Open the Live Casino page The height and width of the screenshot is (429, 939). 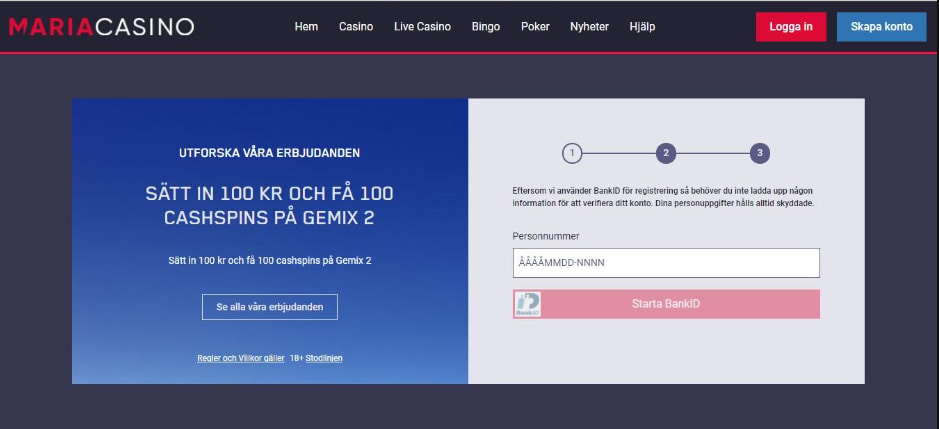pos(422,27)
